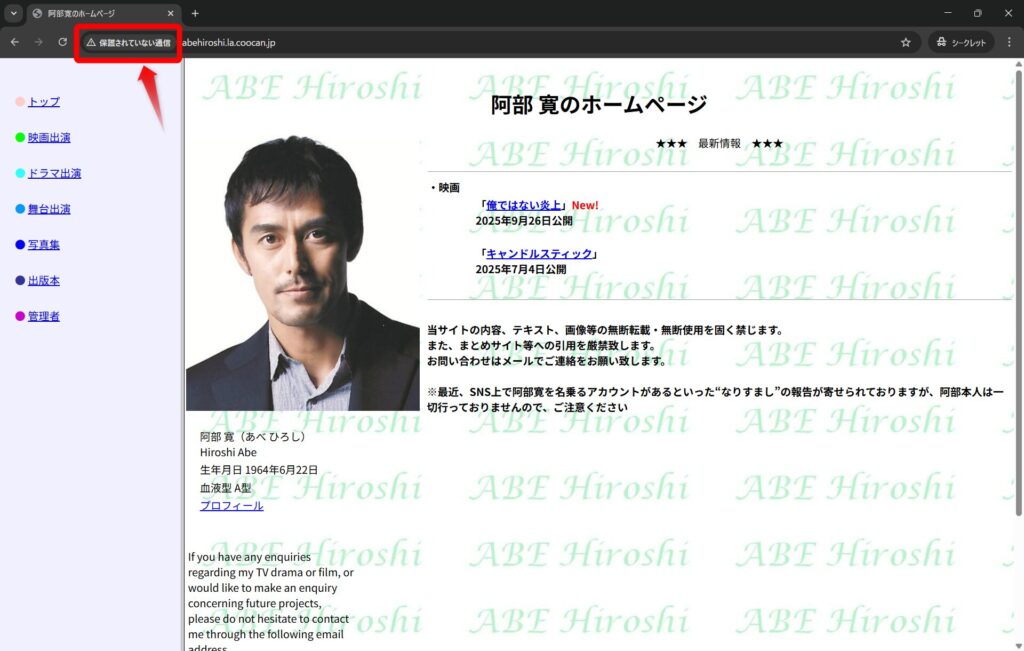Click the Hiroshi Abe name text
Image resolution: width=1024 pixels, height=651 pixels.
[229, 453]
